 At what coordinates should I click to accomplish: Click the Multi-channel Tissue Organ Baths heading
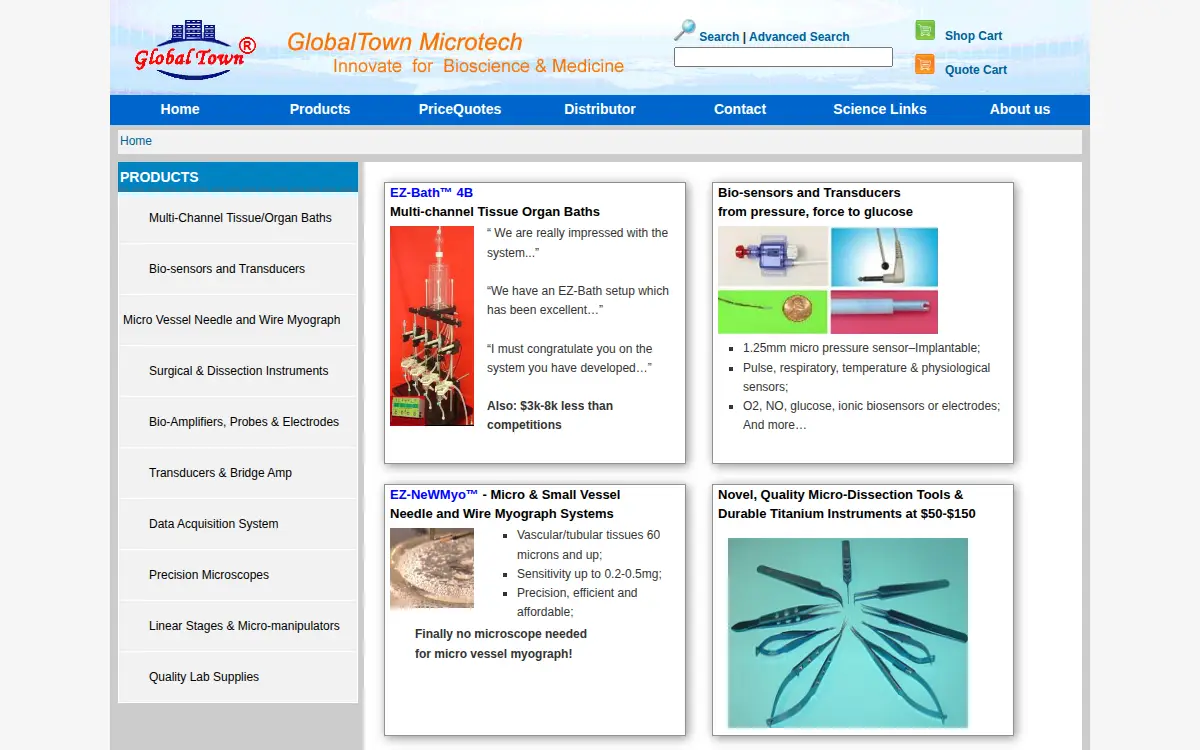point(495,212)
